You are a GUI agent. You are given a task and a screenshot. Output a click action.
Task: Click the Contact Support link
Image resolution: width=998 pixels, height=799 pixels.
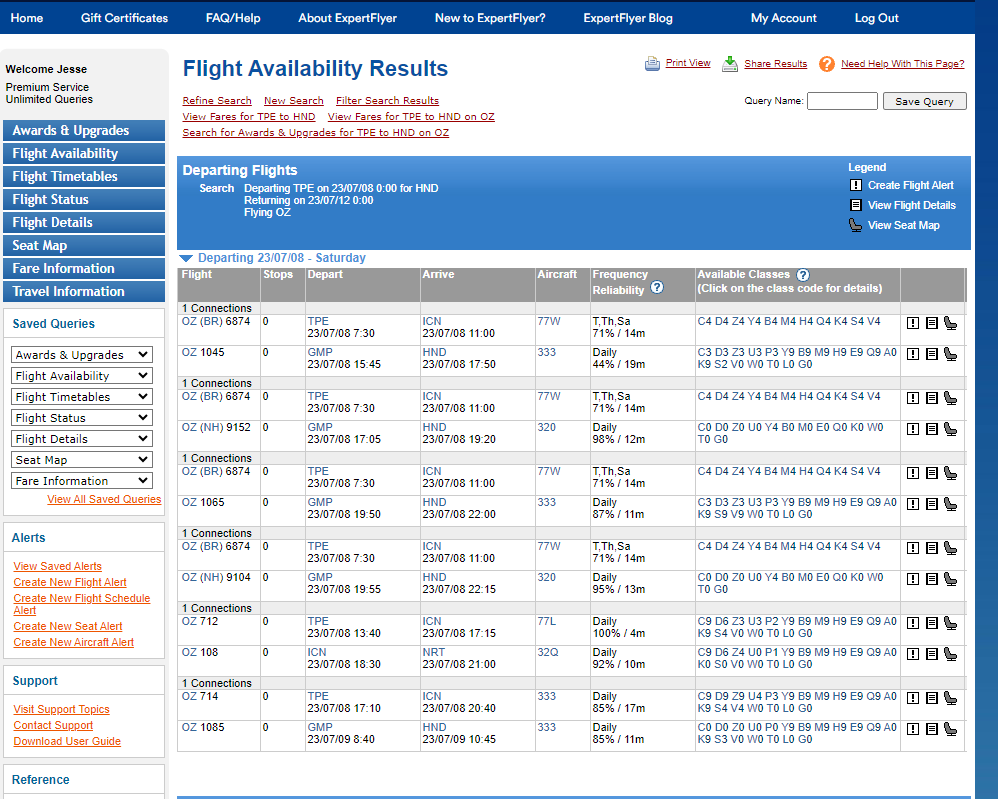(53, 725)
